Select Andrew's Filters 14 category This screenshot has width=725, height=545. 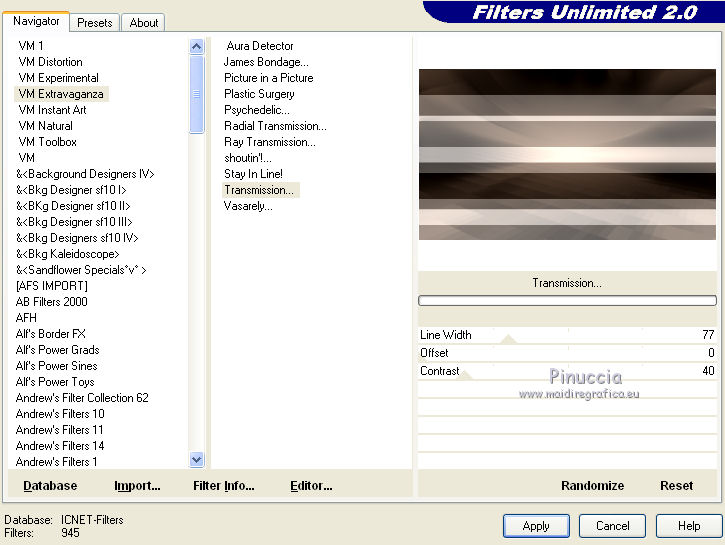[x=60, y=446]
